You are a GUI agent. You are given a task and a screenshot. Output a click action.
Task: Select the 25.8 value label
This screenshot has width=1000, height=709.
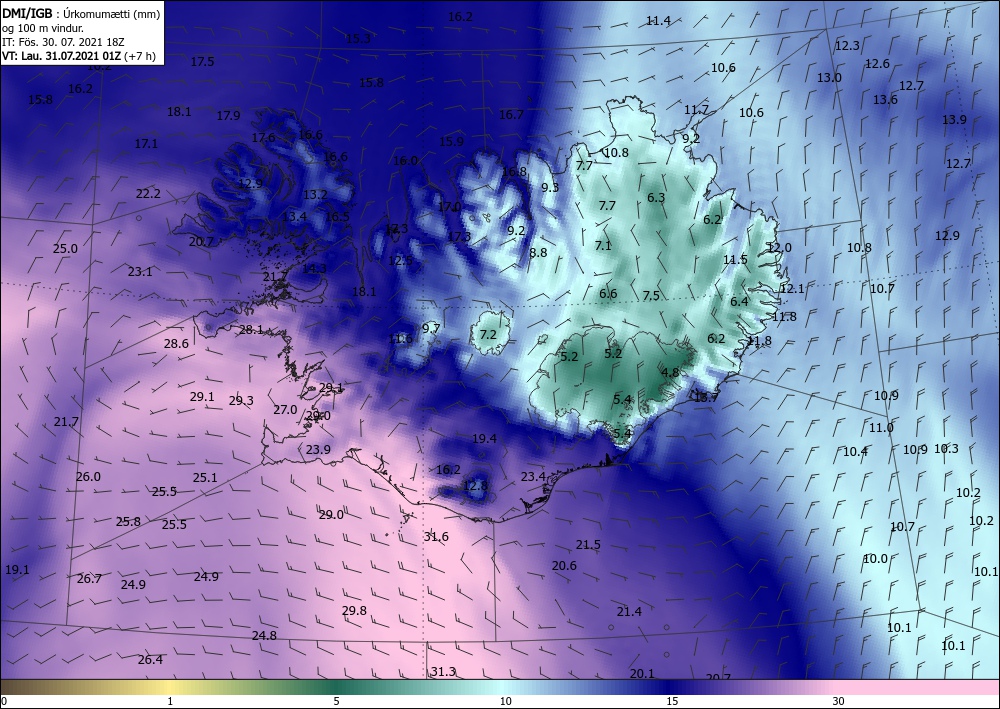[x=128, y=522]
